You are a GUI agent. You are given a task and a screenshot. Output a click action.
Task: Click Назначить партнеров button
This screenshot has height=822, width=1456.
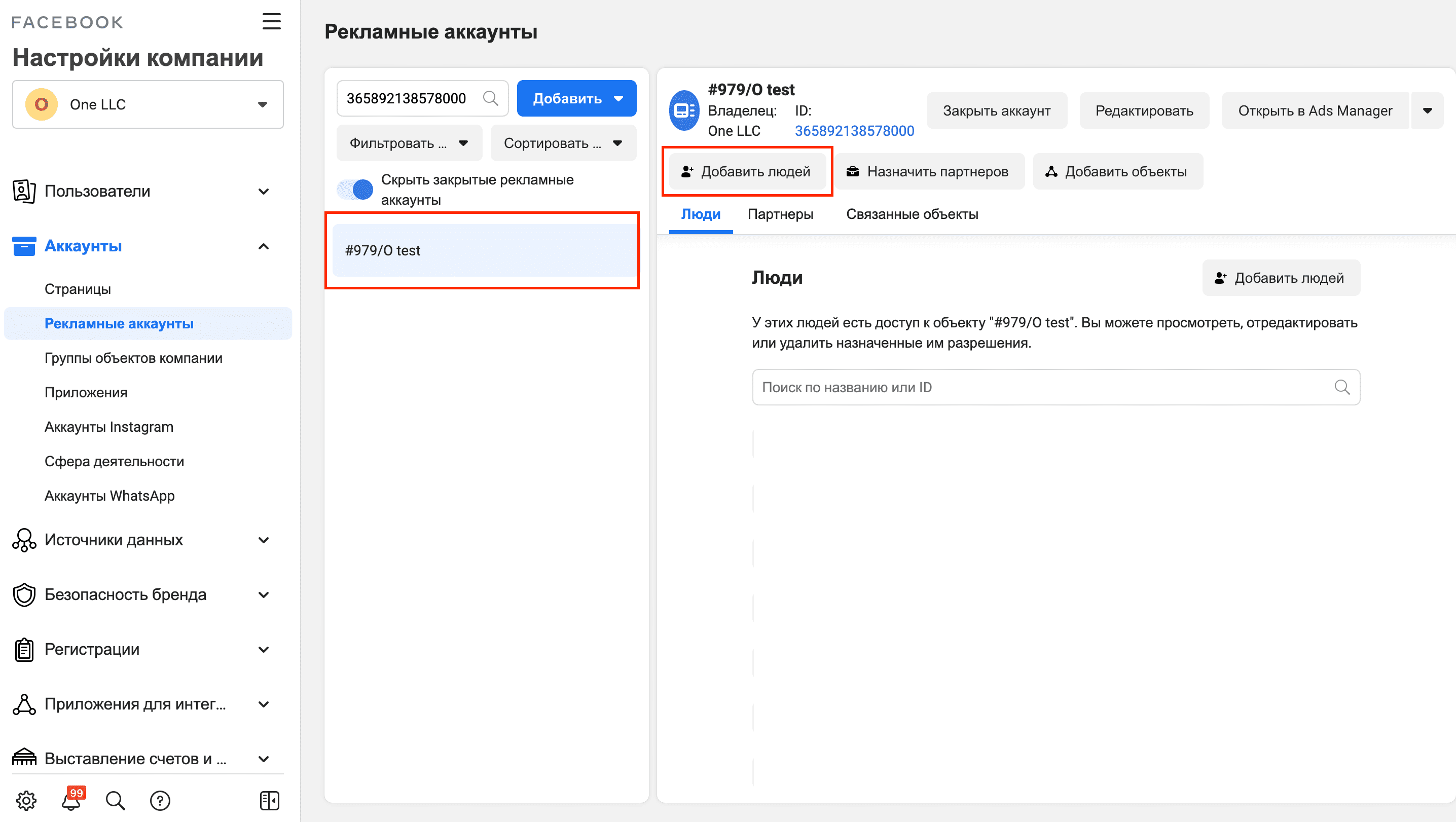pos(930,171)
